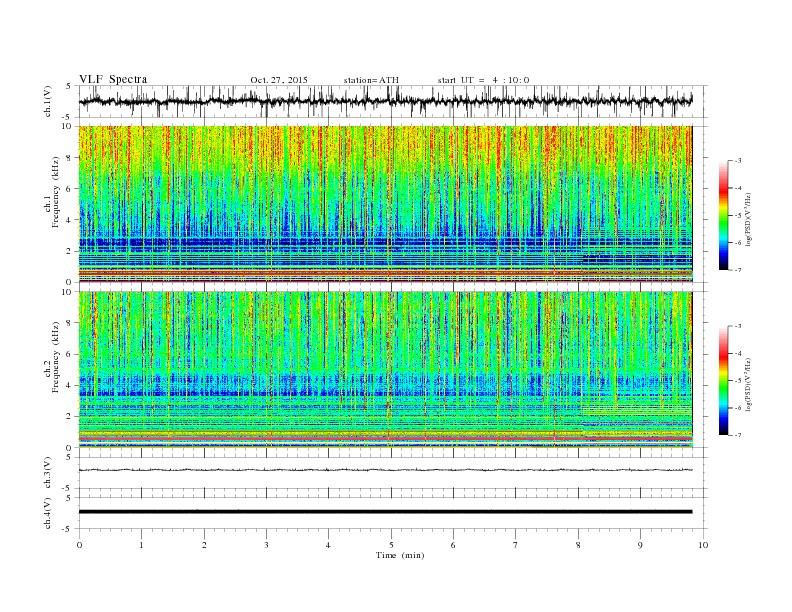
Task: Click time axis tick label "8" minutes
Action: pyautogui.click(x=578, y=545)
